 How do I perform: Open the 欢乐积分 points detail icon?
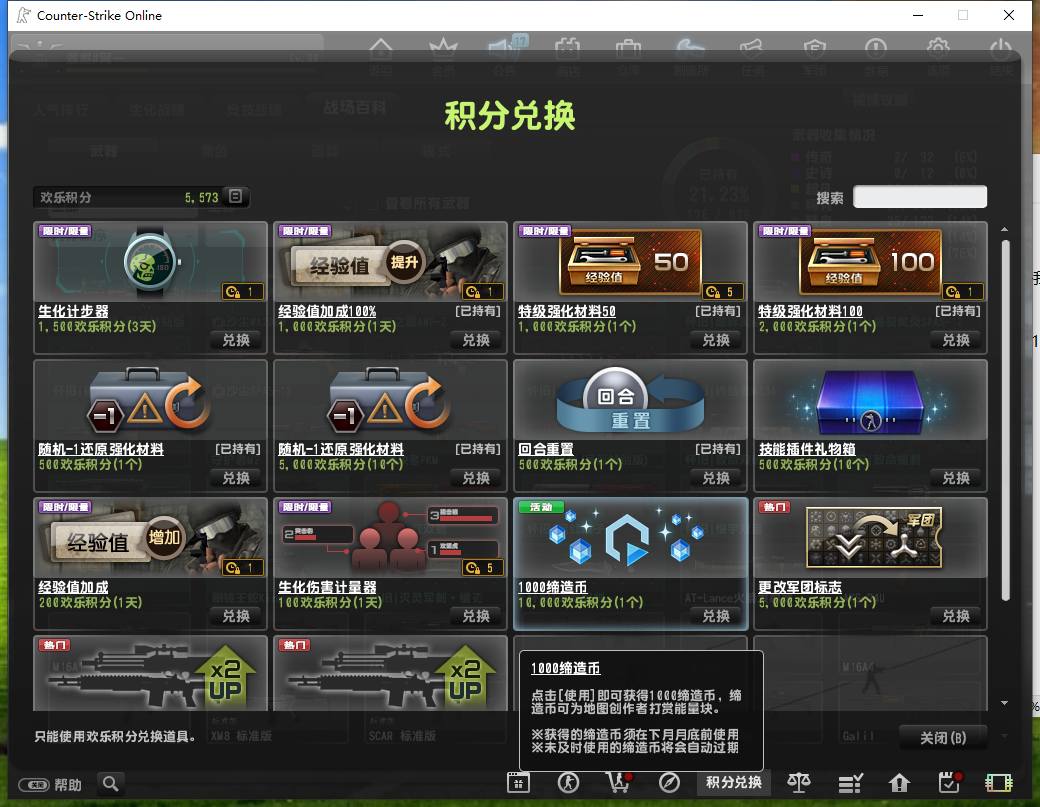(x=235, y=196)
